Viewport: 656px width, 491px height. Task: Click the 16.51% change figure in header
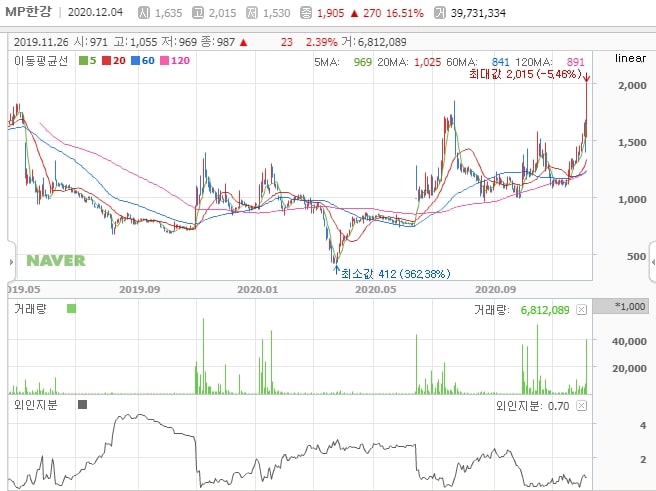(405, 13)
